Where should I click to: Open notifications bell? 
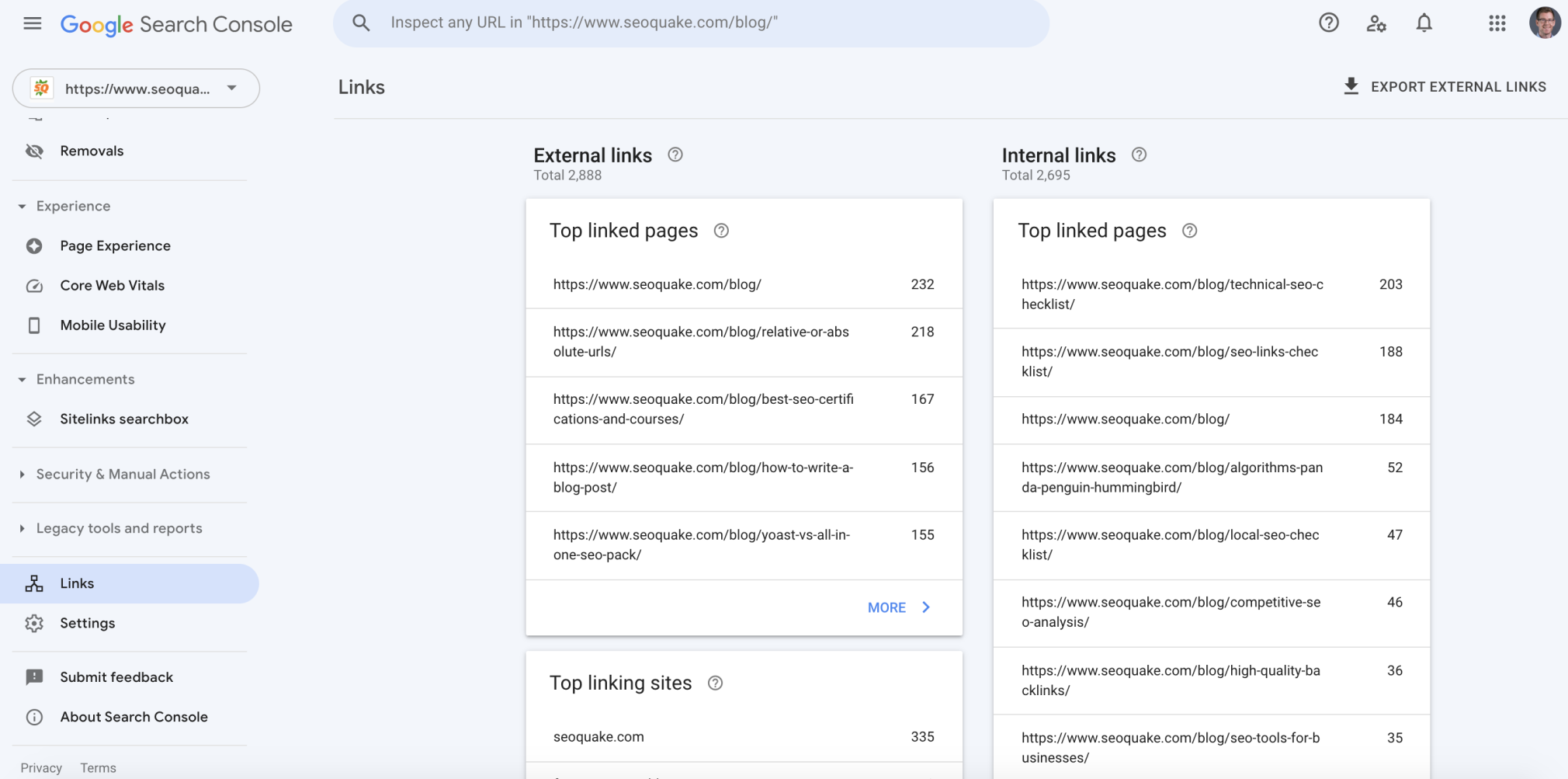1424,23
